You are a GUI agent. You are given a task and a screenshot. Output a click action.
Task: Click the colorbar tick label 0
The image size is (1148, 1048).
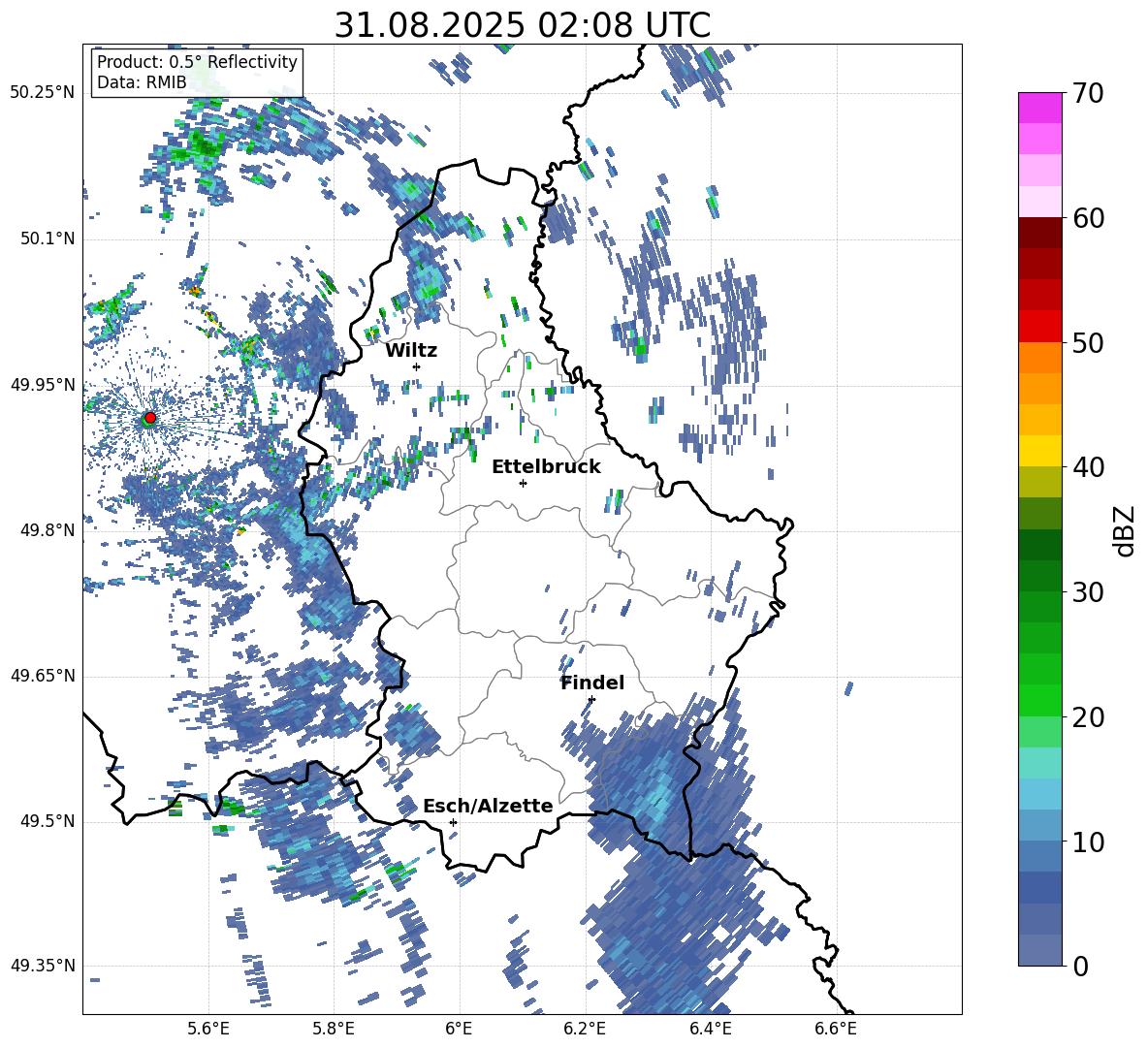pyautogui.click(x=1080, y=966)
